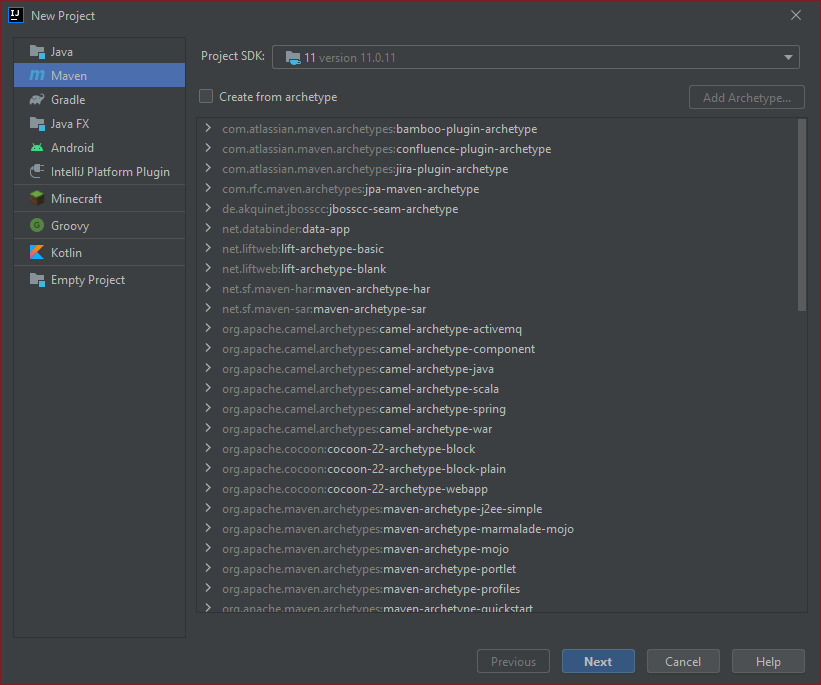Select camel-archetype-scala row text

(360, 389)
